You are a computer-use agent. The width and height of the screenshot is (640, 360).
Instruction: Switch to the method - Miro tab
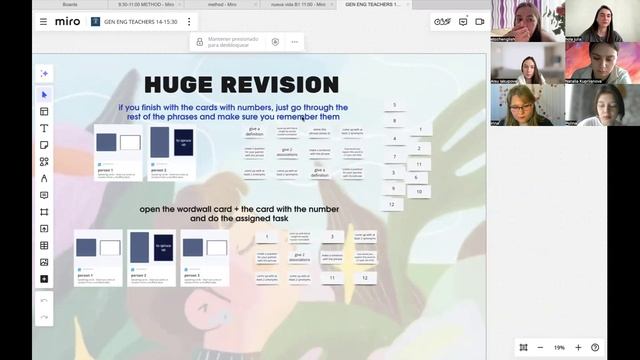coord(222,4)
